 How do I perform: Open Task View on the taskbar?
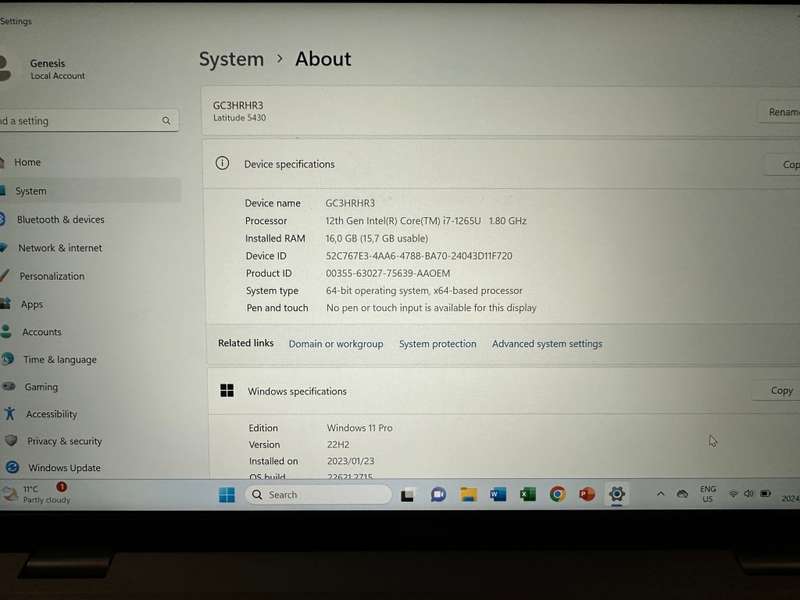click(x=407, y=495)
